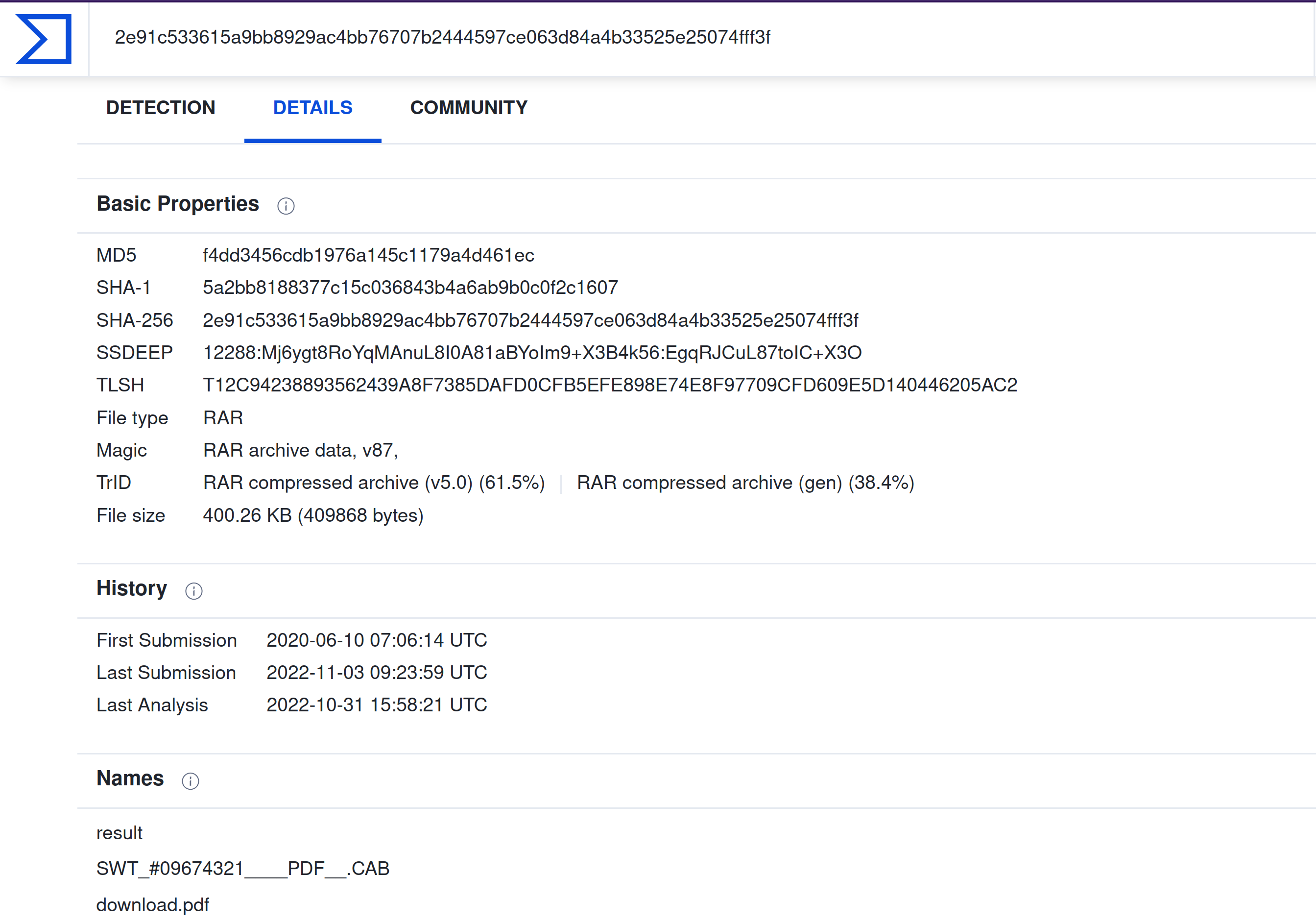Click the File size value 400.26 KB
The width and height of the screenshot is (1316, 923).
coord(313,515)
